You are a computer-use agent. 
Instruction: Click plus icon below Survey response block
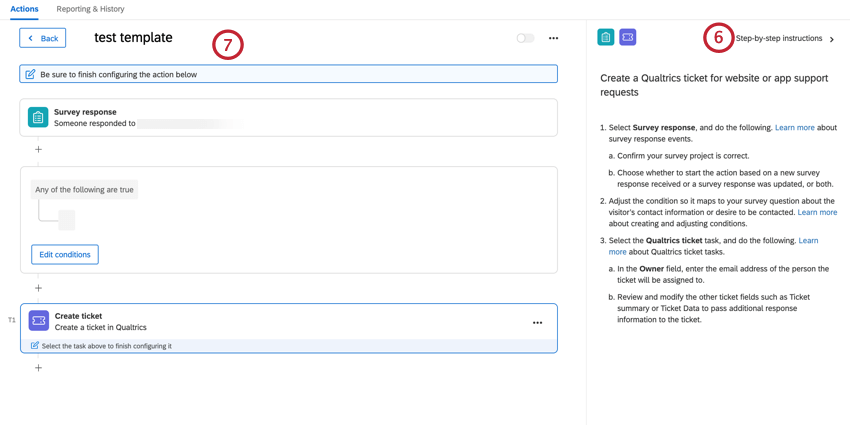38,149
